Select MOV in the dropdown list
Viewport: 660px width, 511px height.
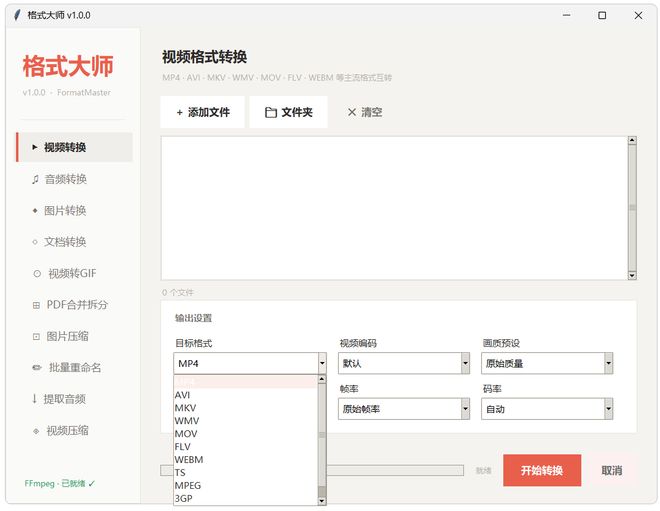[246, 434]
